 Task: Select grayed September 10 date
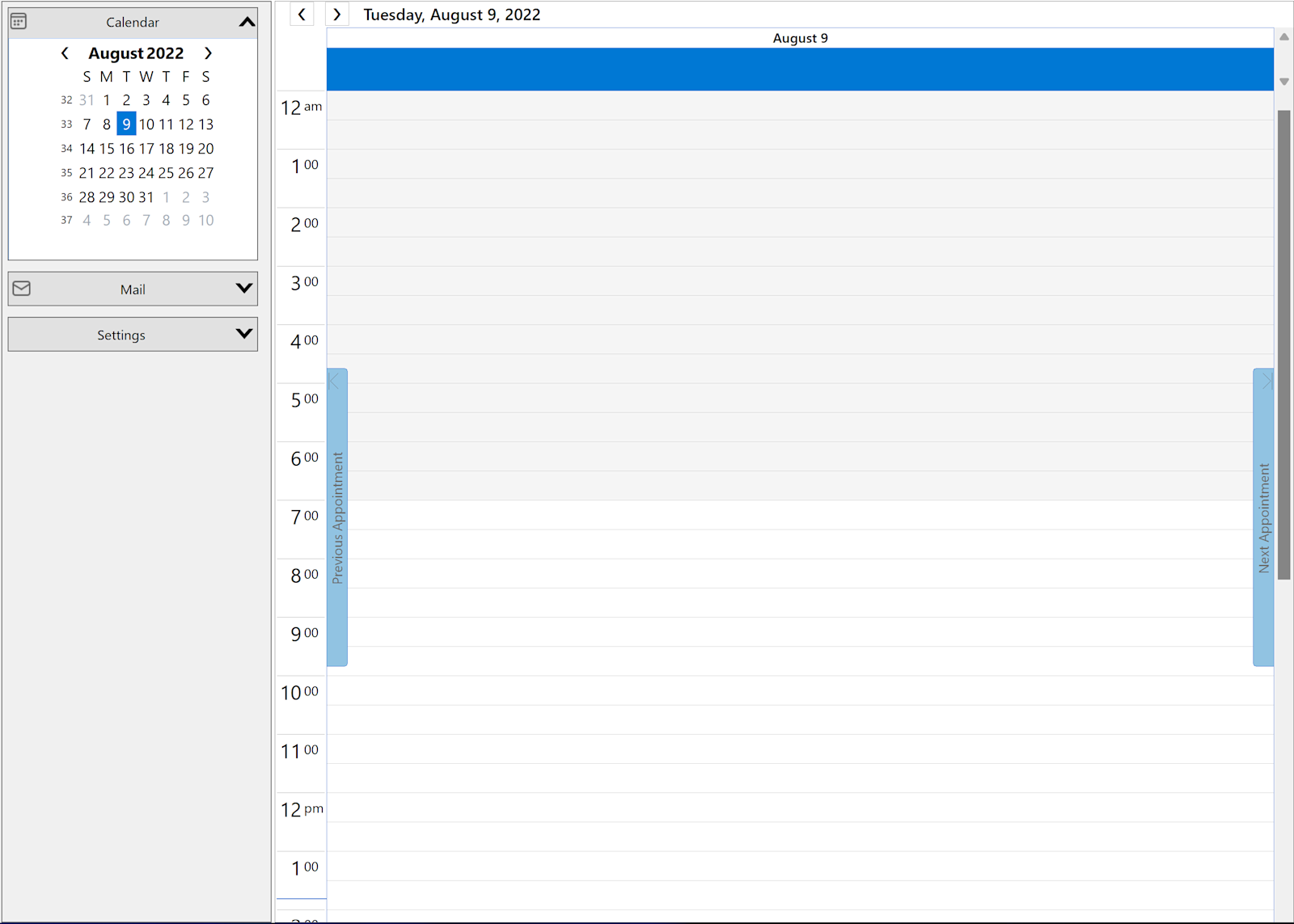click(x=206, y=220)
